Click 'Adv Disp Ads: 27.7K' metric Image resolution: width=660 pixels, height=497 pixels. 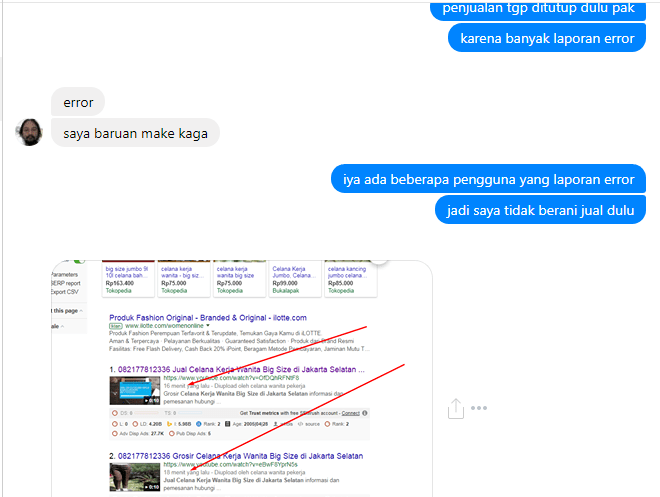138,433
